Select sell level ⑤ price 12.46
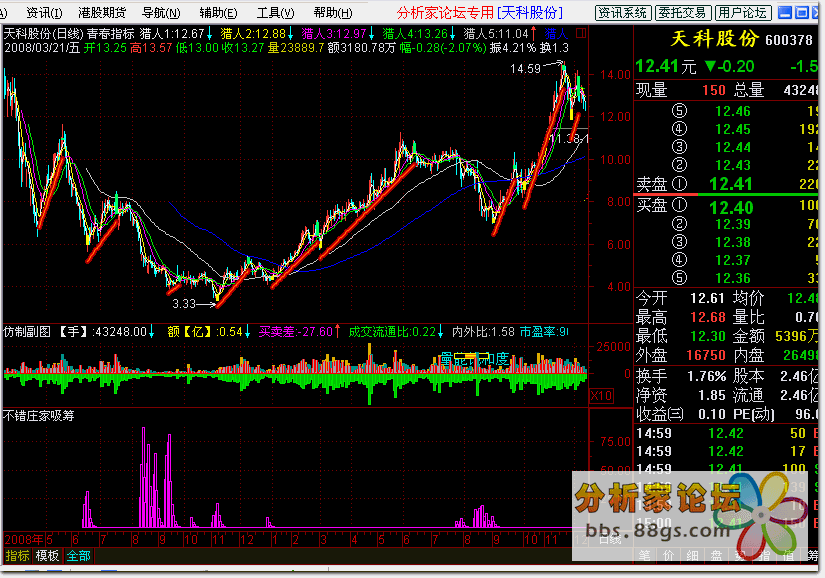This screenshot has height=578, width=825. coord(733,111)
